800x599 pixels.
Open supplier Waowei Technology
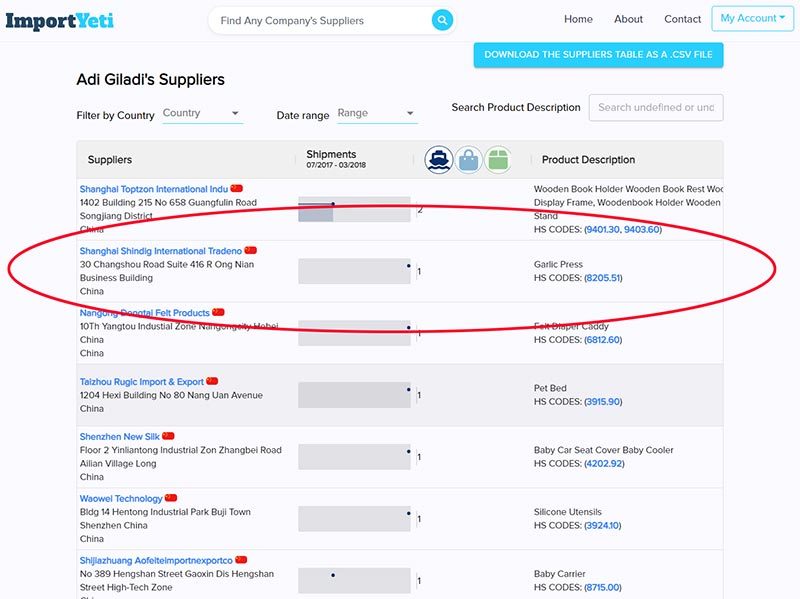click(121, 498)
